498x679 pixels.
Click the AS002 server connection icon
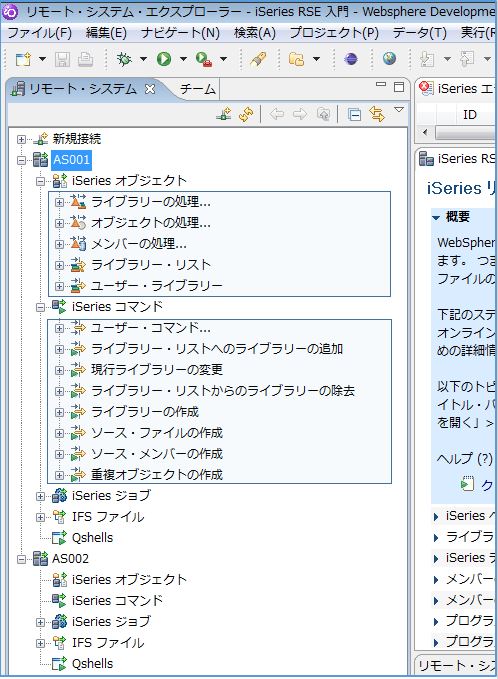point(40,559)
